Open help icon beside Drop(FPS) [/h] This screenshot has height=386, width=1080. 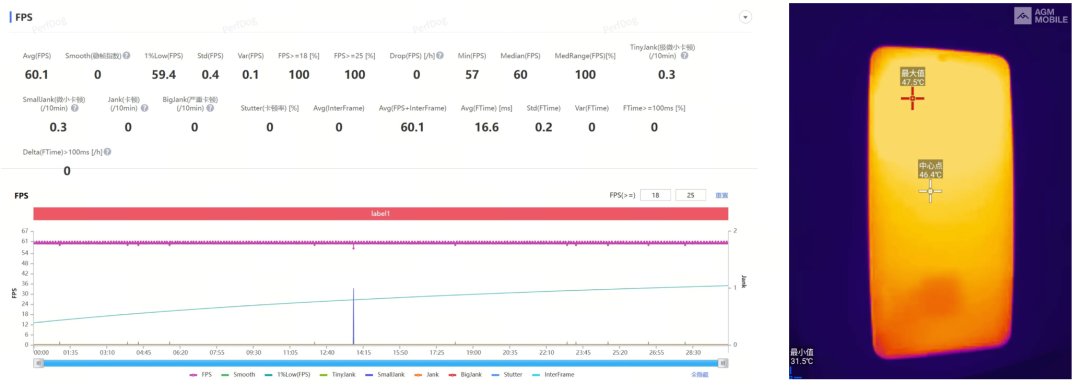(x=439, y=55)
